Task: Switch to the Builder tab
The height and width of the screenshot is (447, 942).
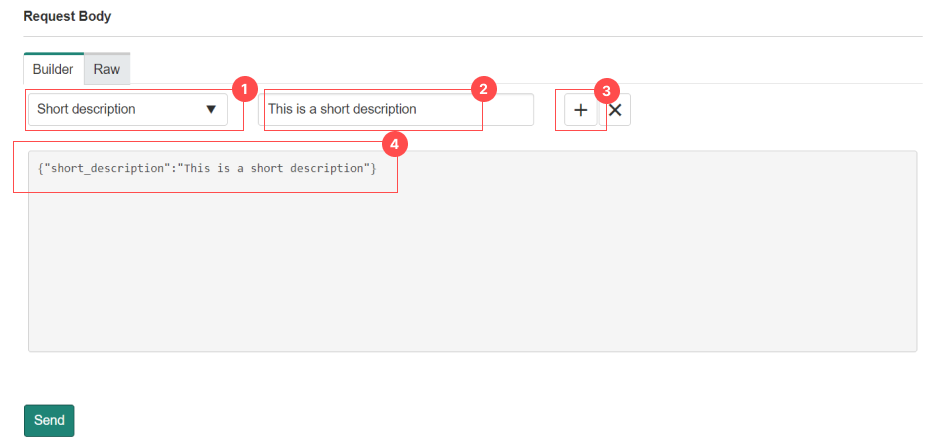Action: (53, 69)
